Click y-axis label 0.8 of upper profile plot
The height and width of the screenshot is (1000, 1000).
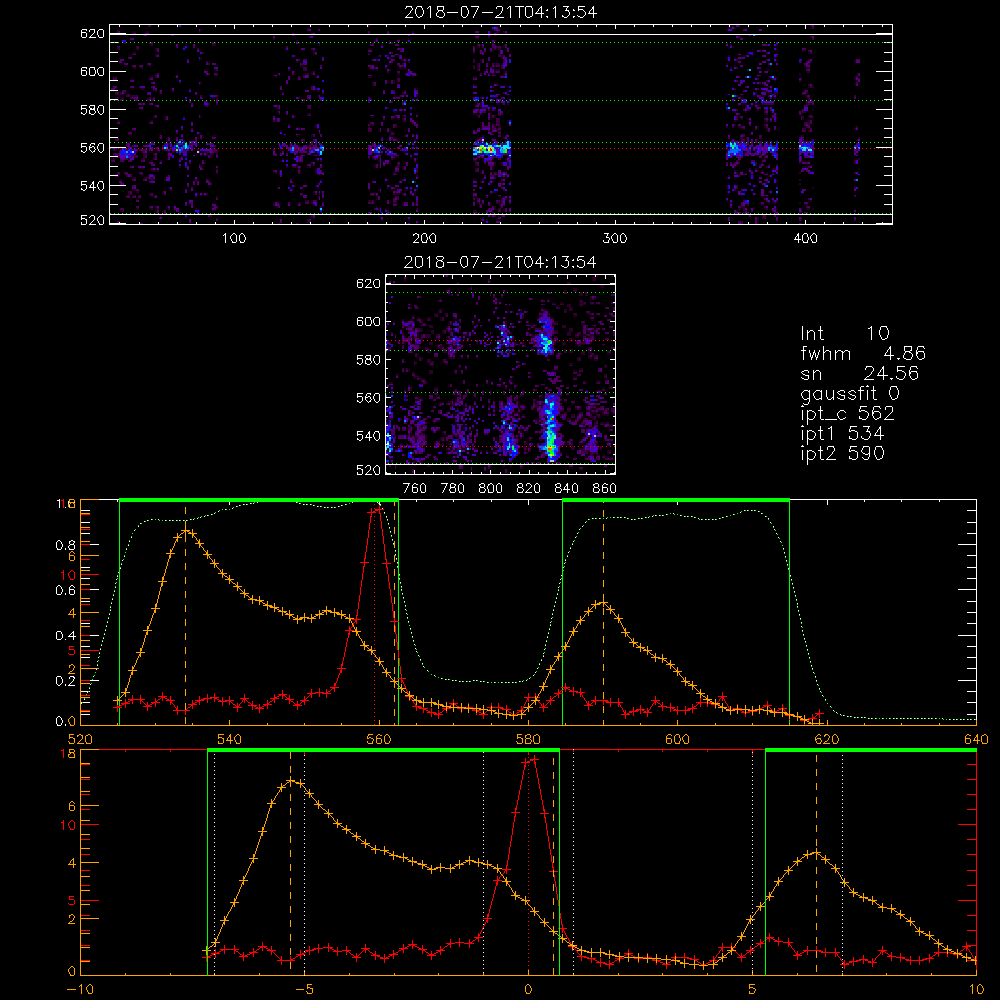(66, 545)
